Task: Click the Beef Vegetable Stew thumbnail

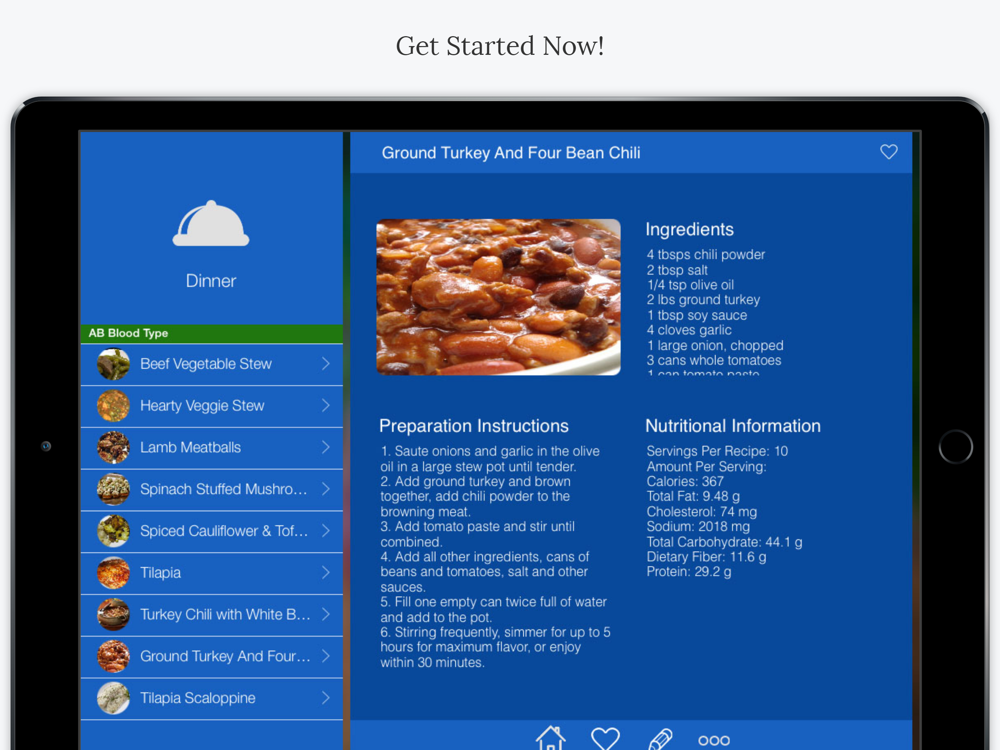Action: 113,364
